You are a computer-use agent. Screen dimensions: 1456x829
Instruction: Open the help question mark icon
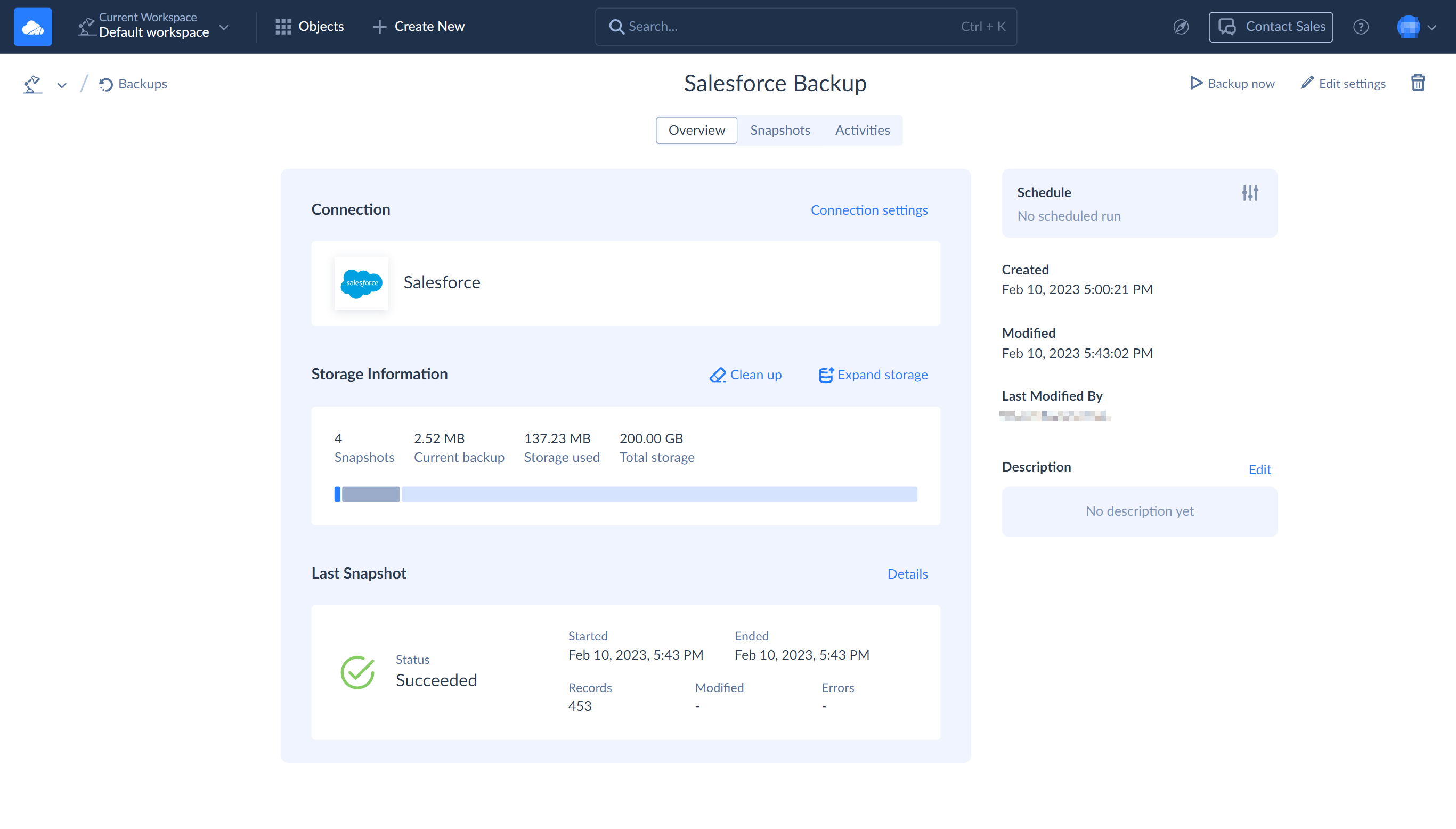[x=1361, y=26]
